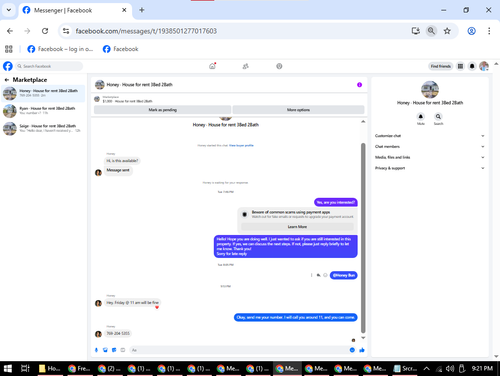Send a thumbs-up like
Image resolution: width=500 pixels, height=376 pixels.
(x=362, y=350)
